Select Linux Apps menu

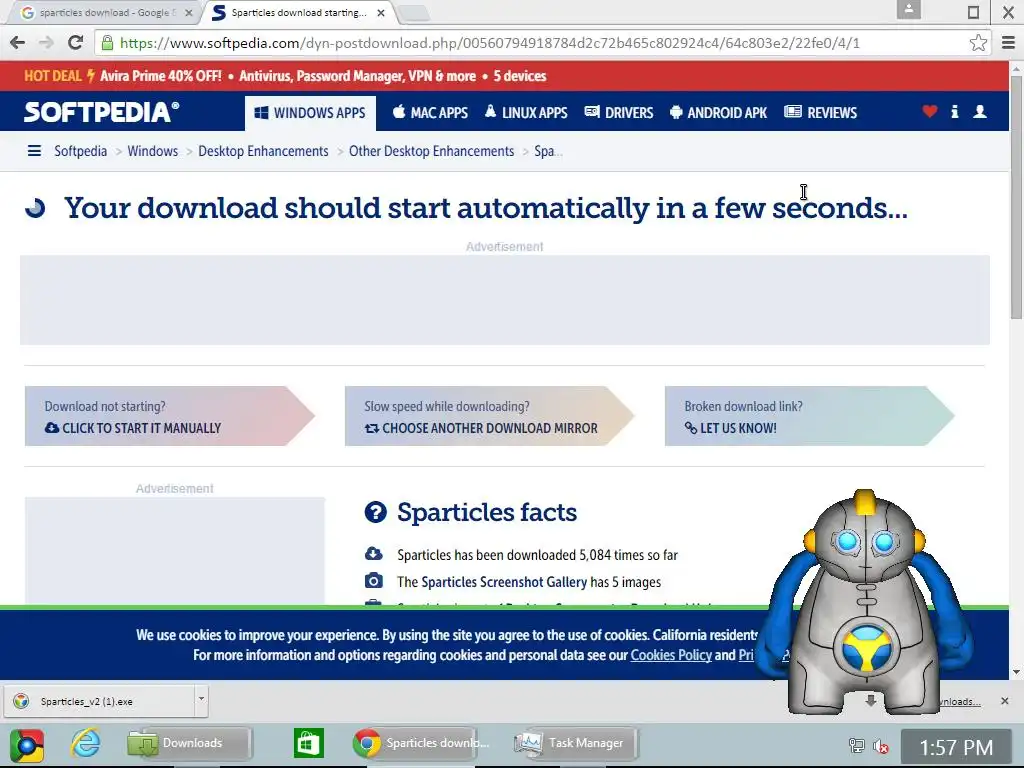click(526, 112)
